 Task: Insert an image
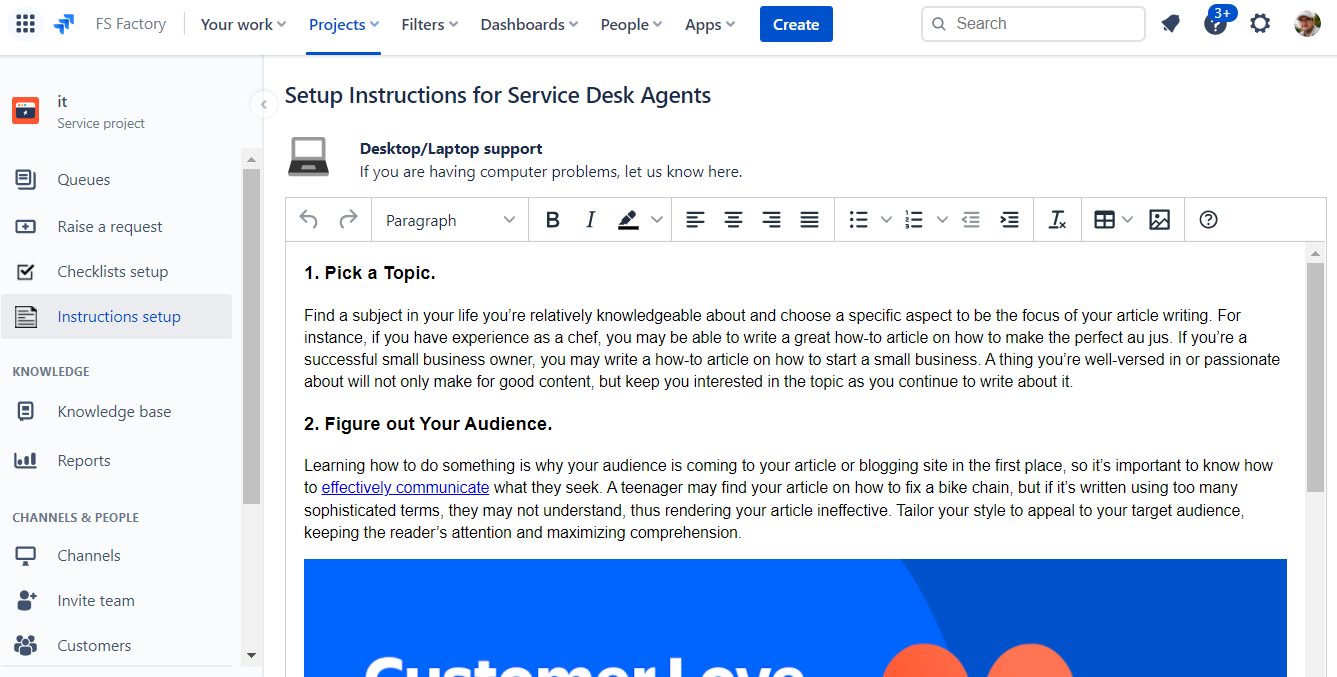tap(1159, 220)
